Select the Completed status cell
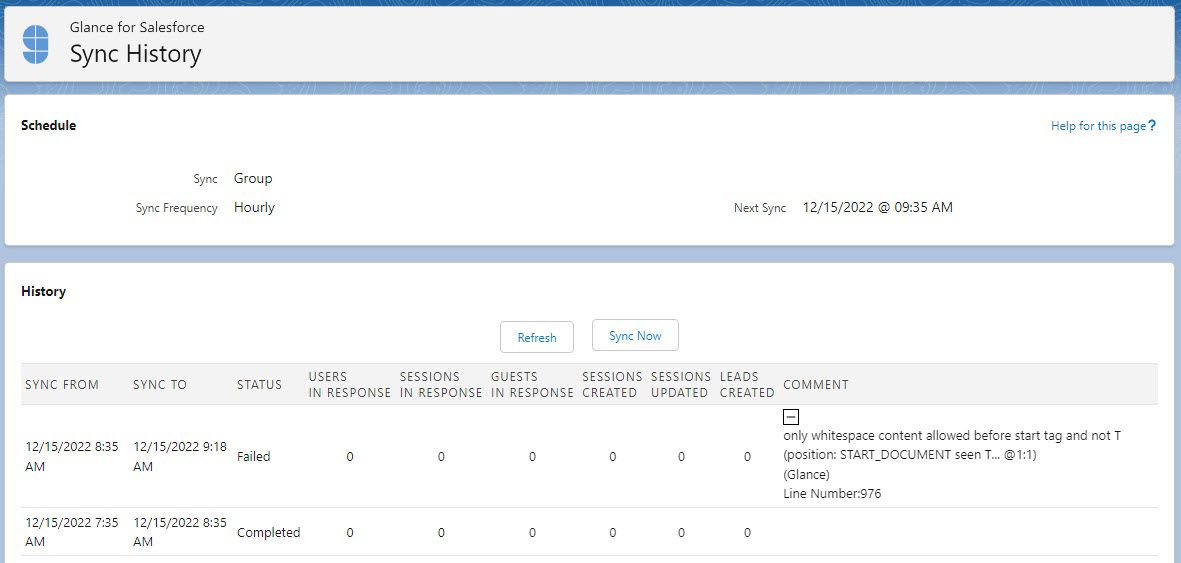 point(268,533)
